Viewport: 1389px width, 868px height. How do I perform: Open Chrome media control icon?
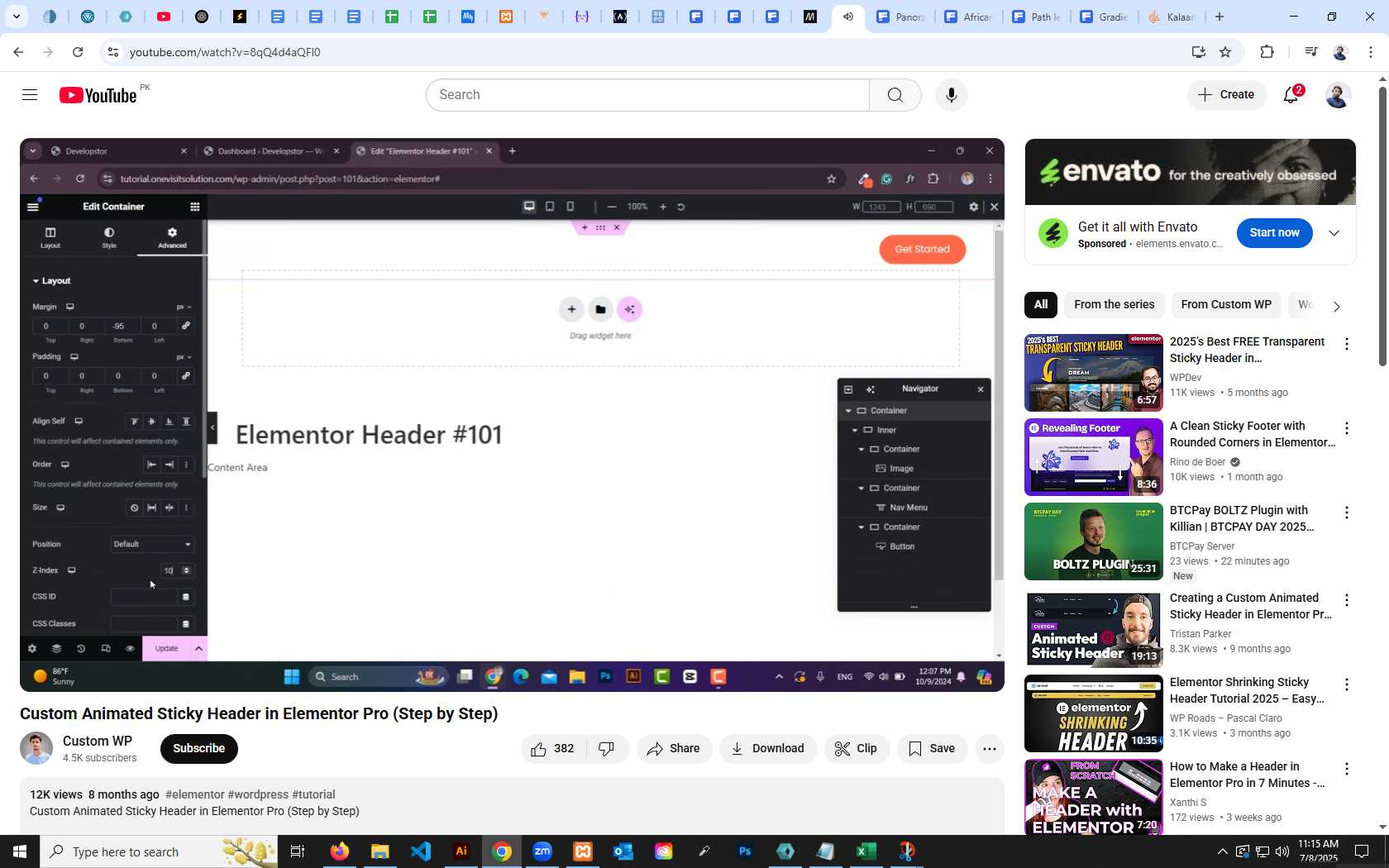coord(1310,52)
